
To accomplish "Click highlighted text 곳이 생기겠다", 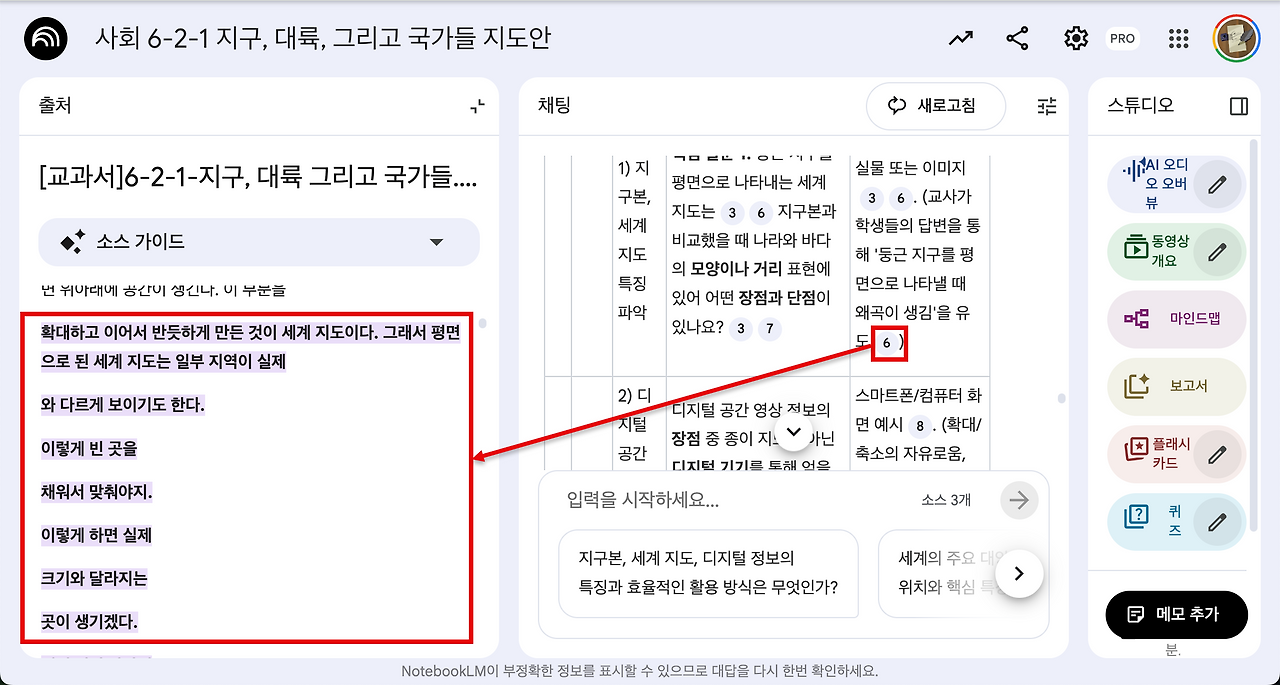I will pyautogui.click(x=89, y=622).
